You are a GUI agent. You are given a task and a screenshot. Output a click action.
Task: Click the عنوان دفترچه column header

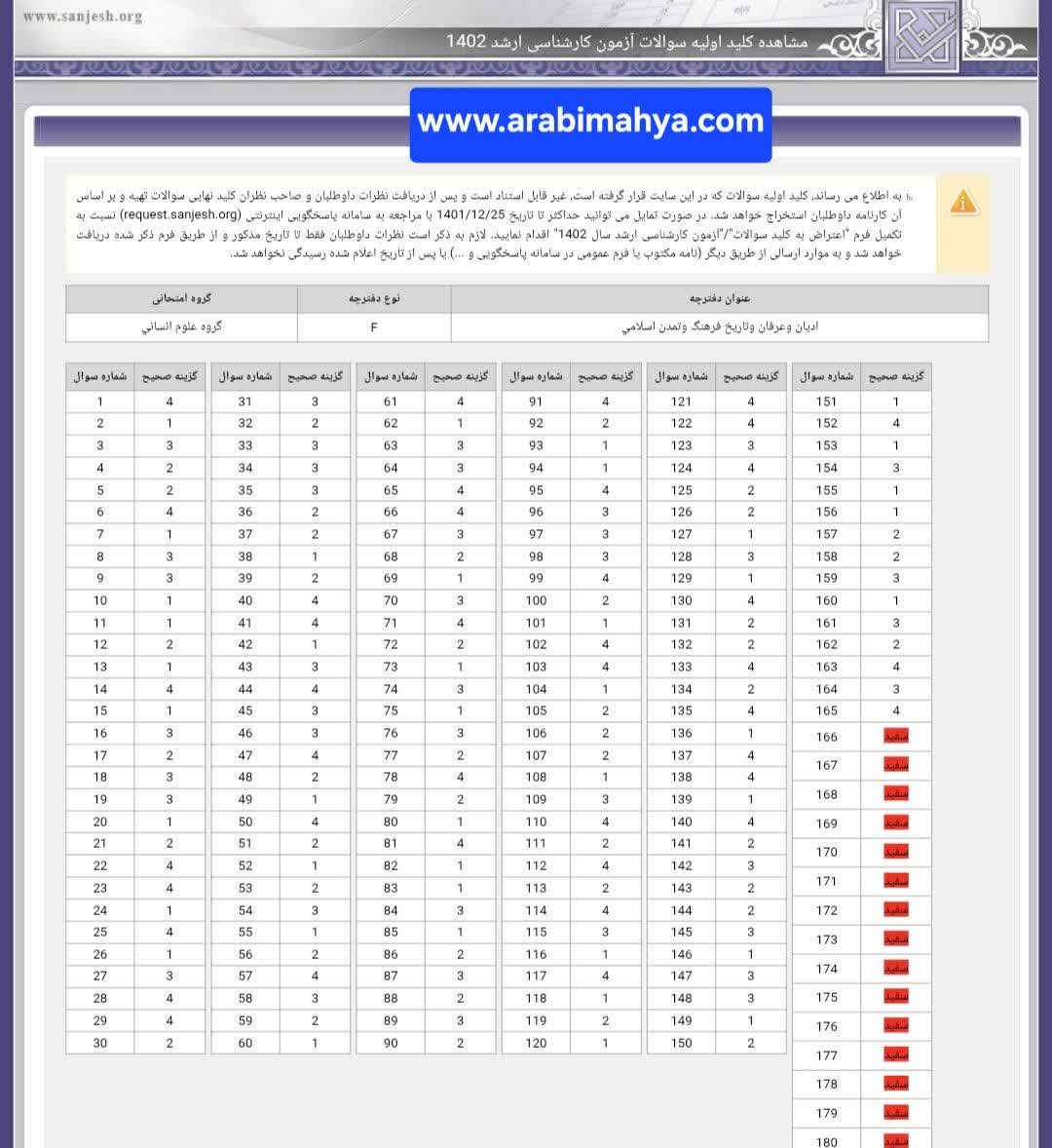point(719,299)
